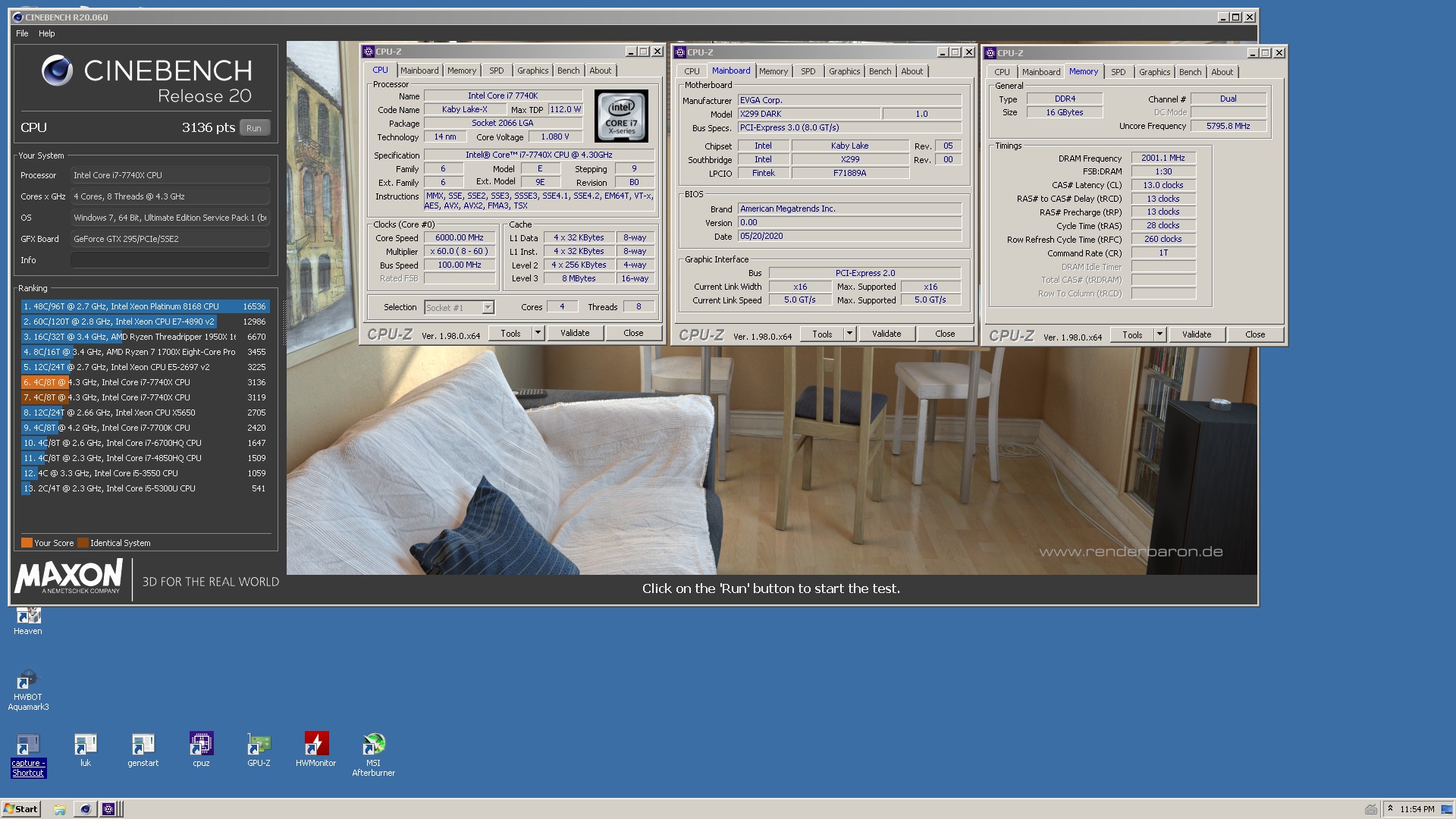Image resolution: width=1456 pixels, height=819 pixels.
Task: Click the DRAM Frequency 2001.1 MHz value
Action: pos(1163,158)
